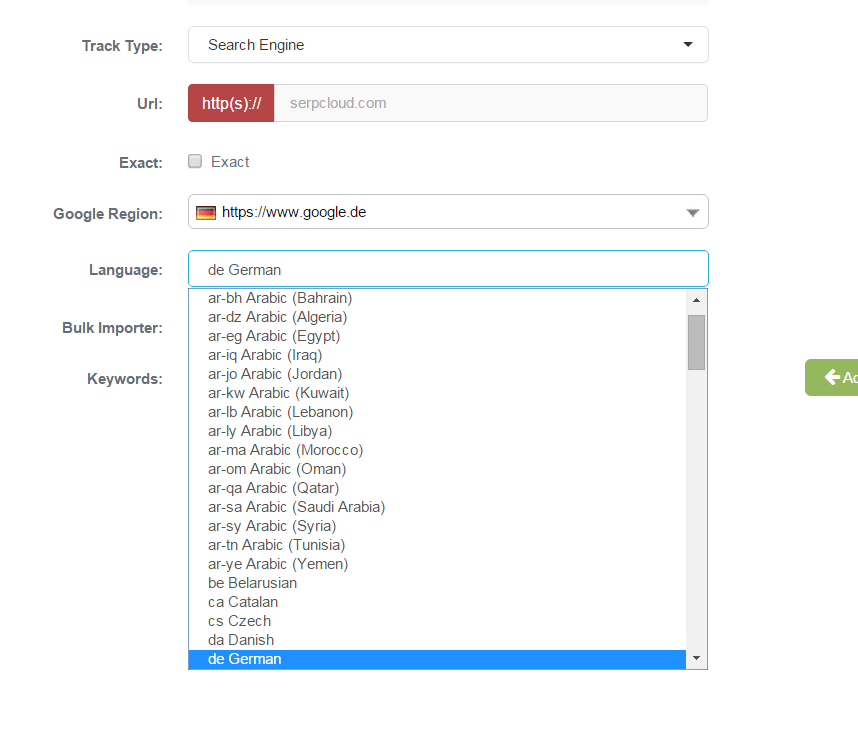Select "be Belarusian" in language list
858x740 pixels.
252,583
